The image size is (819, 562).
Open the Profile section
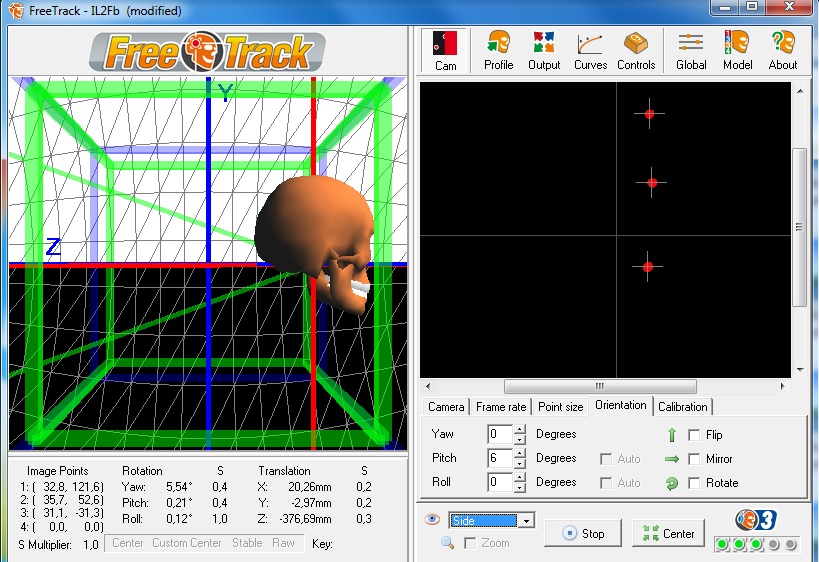click(498, 51)
